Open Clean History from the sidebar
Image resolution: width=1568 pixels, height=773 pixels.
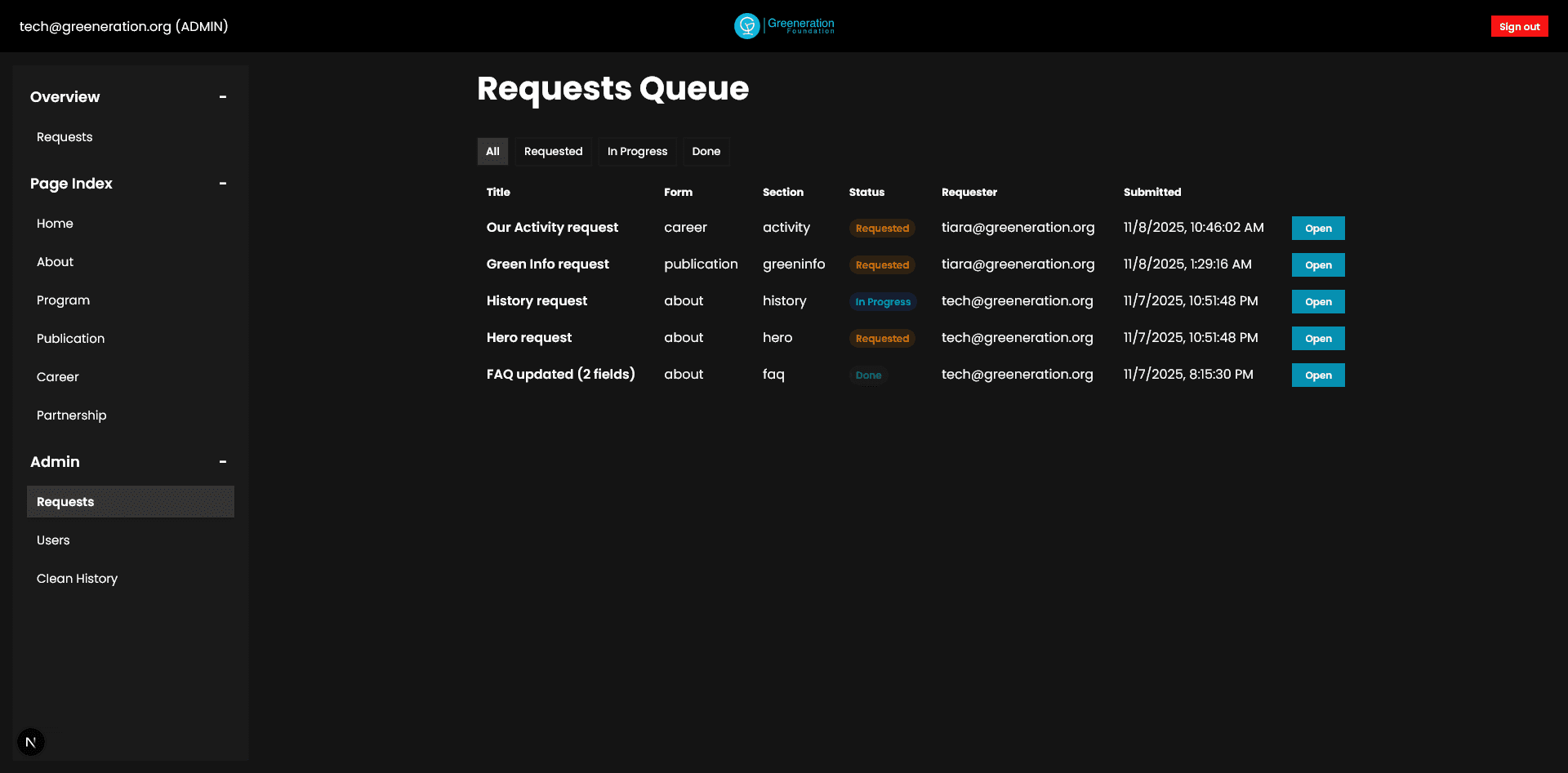pos(77,578)
